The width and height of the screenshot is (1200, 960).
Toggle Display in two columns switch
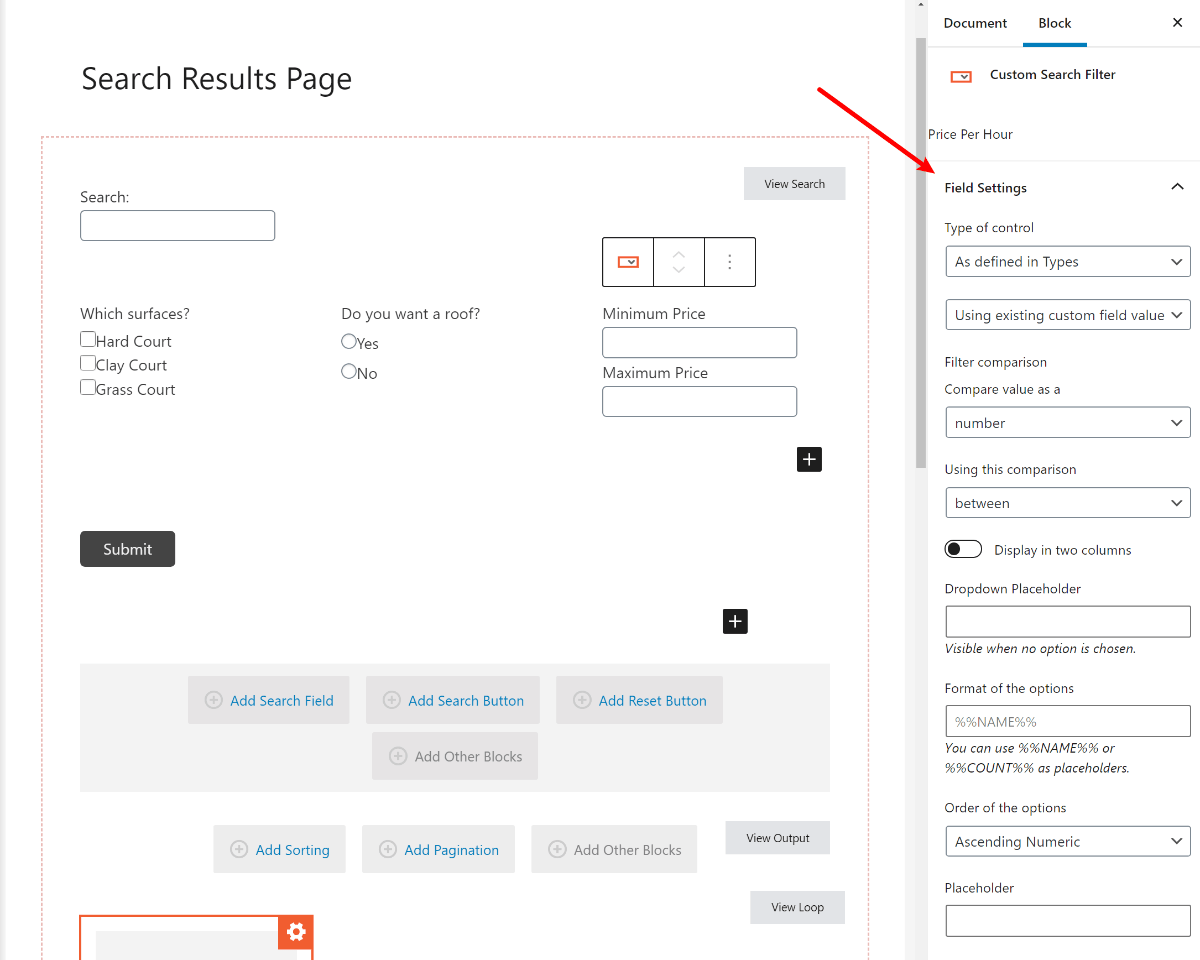point(964,550)
